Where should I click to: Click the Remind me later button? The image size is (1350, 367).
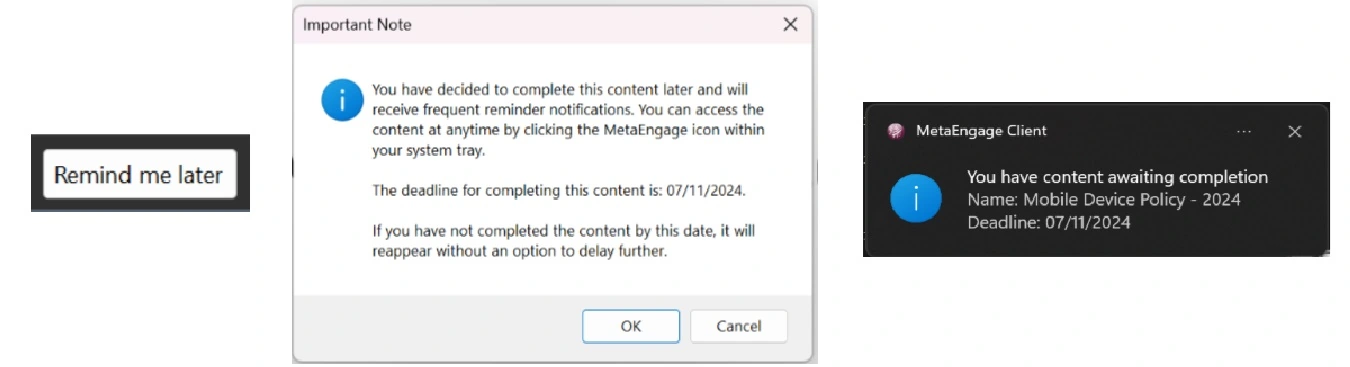(140, 175)
